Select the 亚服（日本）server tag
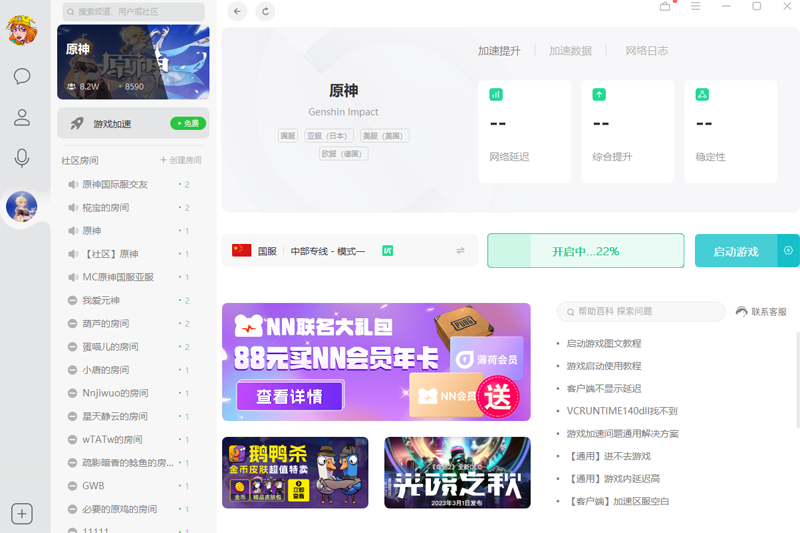The width and height of the screenshot is (800, 533). tap(329, 136)
